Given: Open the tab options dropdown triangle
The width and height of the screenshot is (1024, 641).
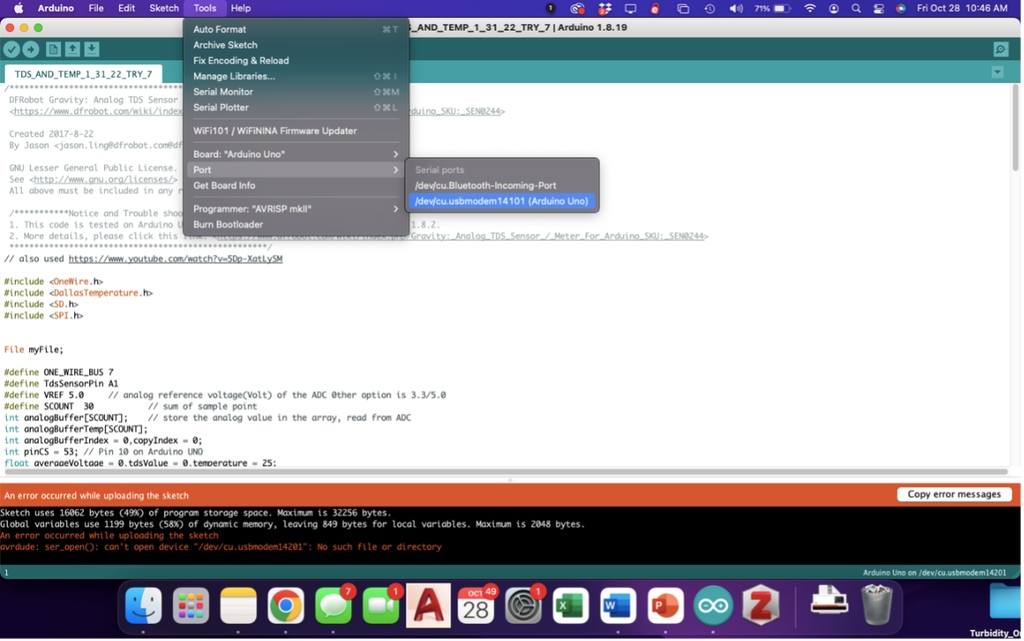Looking at the screenshot, I should [x=997, y=72].
